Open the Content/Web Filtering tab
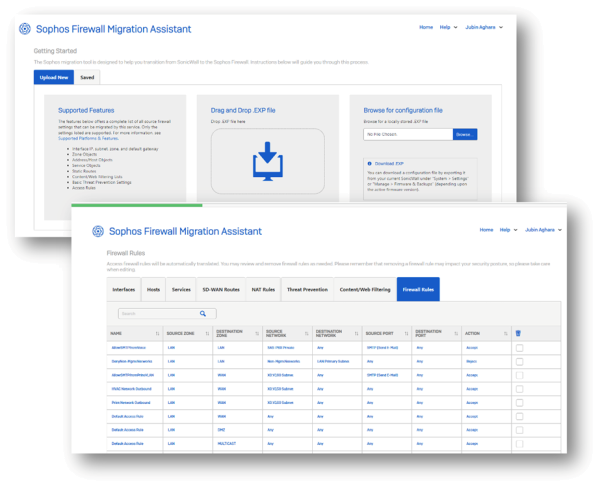The height and width of the screenshot is (484, 600). (365, 290)
